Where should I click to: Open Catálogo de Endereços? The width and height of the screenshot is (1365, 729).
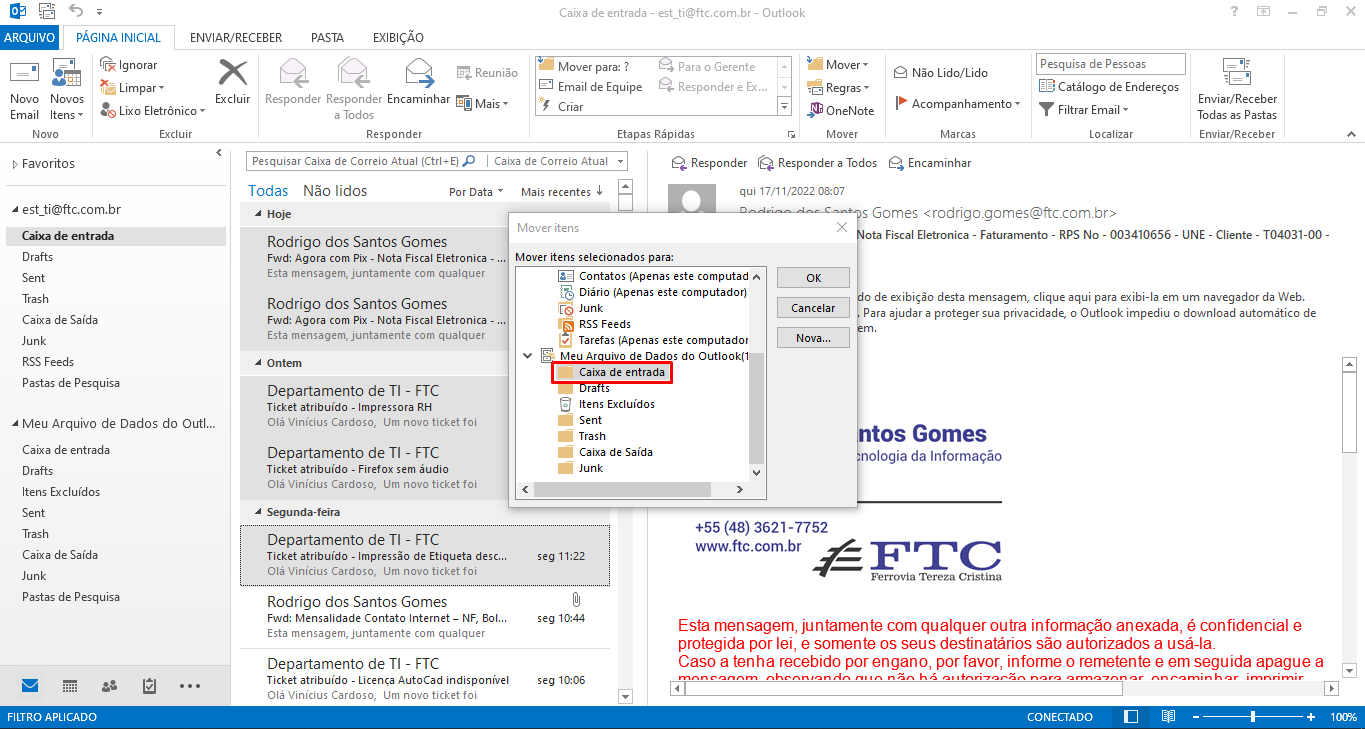1109,87
